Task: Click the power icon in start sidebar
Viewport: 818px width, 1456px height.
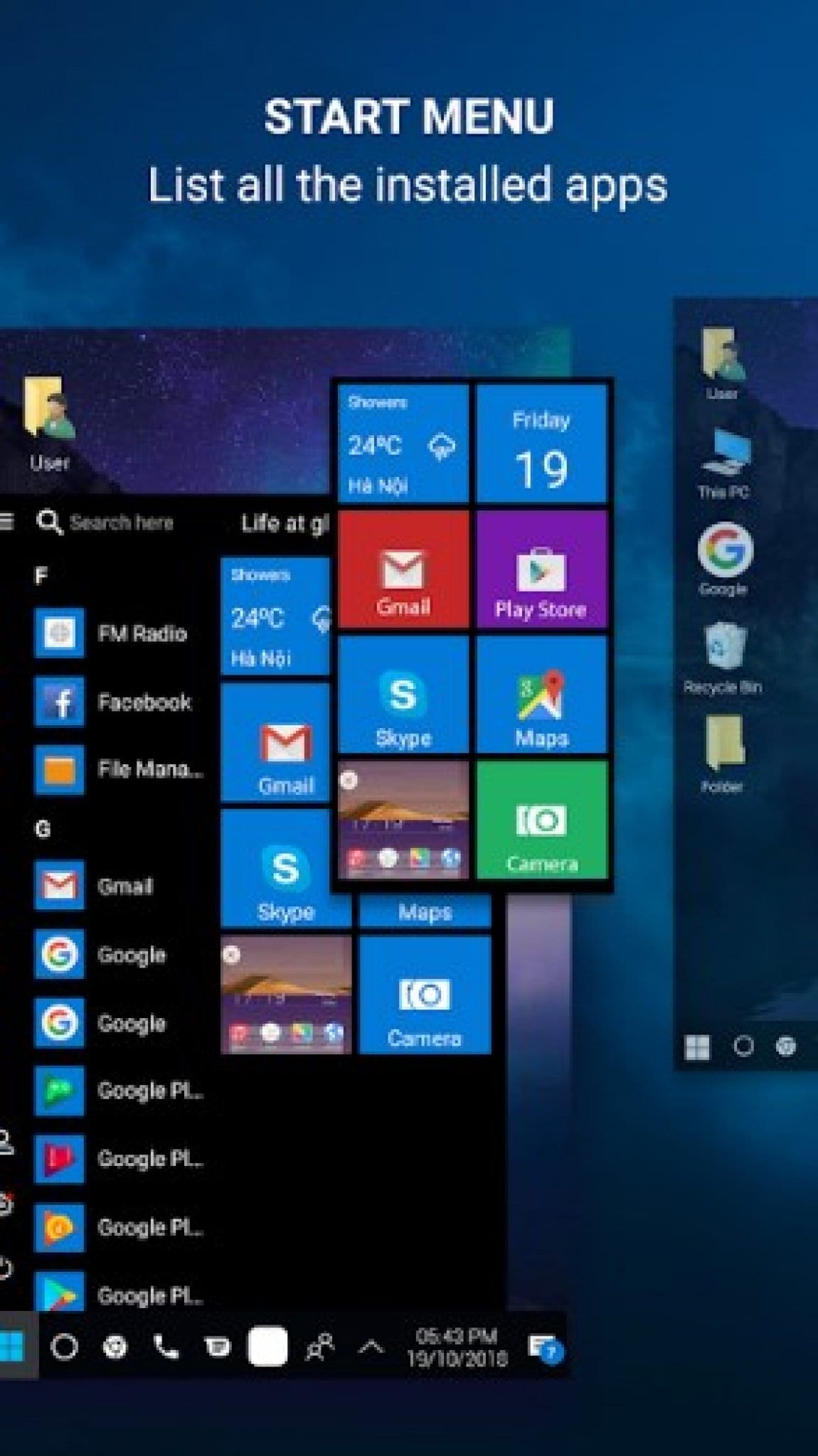Action: pyautogui.click(x=6, y=1268)
